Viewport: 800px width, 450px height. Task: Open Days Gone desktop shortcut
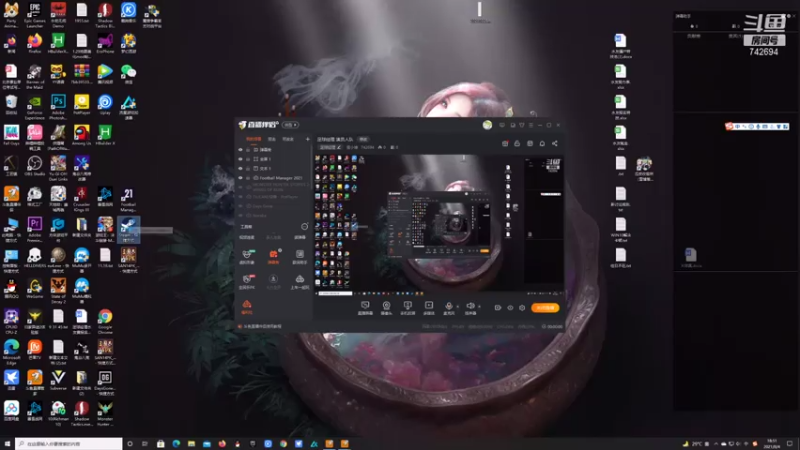click(x=105, y=383)
